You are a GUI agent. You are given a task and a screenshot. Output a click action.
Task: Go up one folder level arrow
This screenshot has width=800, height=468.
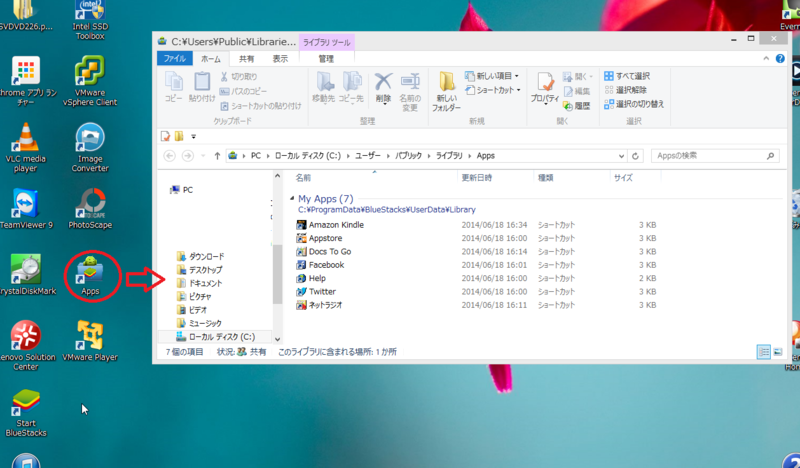217,156
